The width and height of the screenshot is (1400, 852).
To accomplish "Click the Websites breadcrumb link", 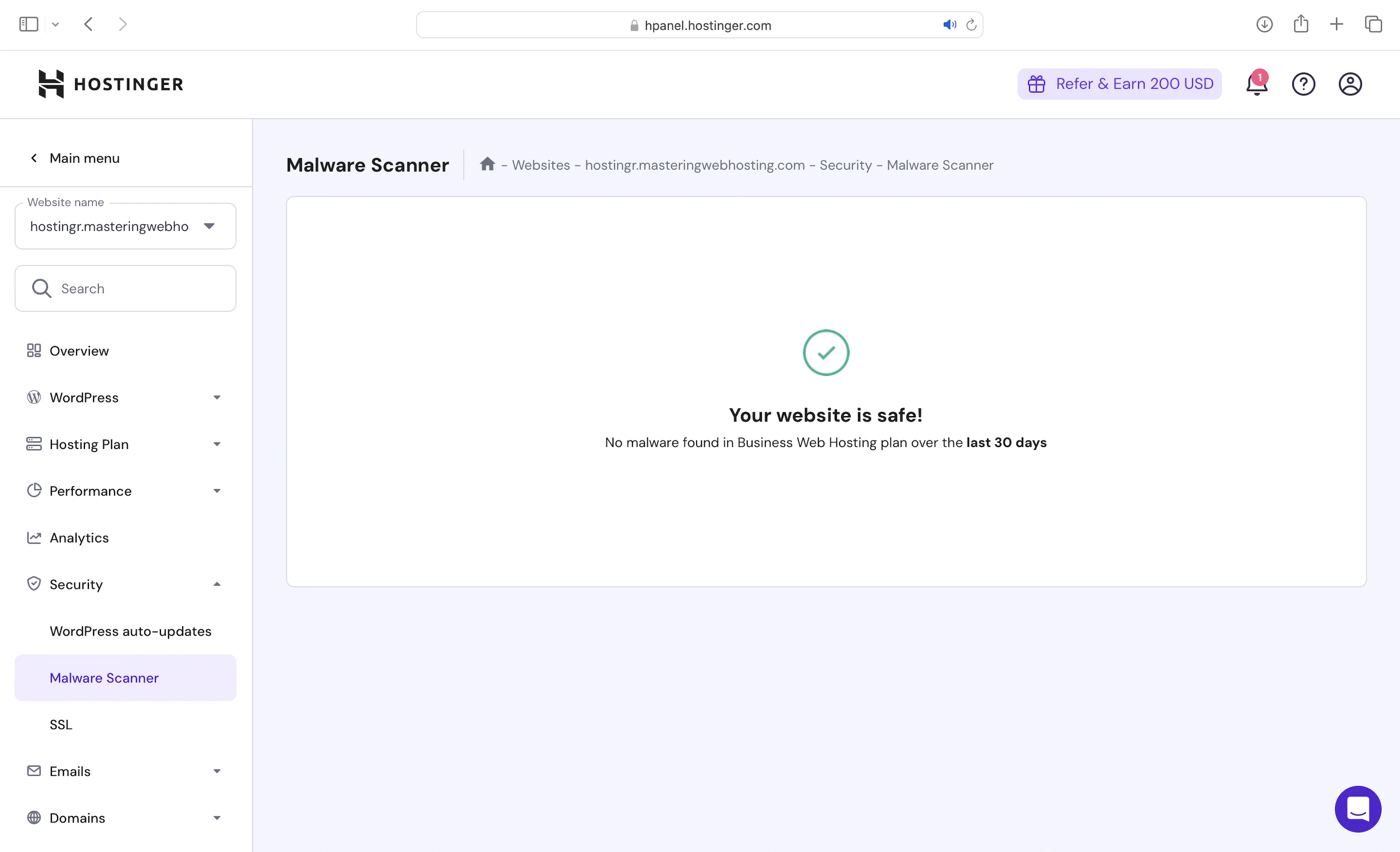I will 540,165.
